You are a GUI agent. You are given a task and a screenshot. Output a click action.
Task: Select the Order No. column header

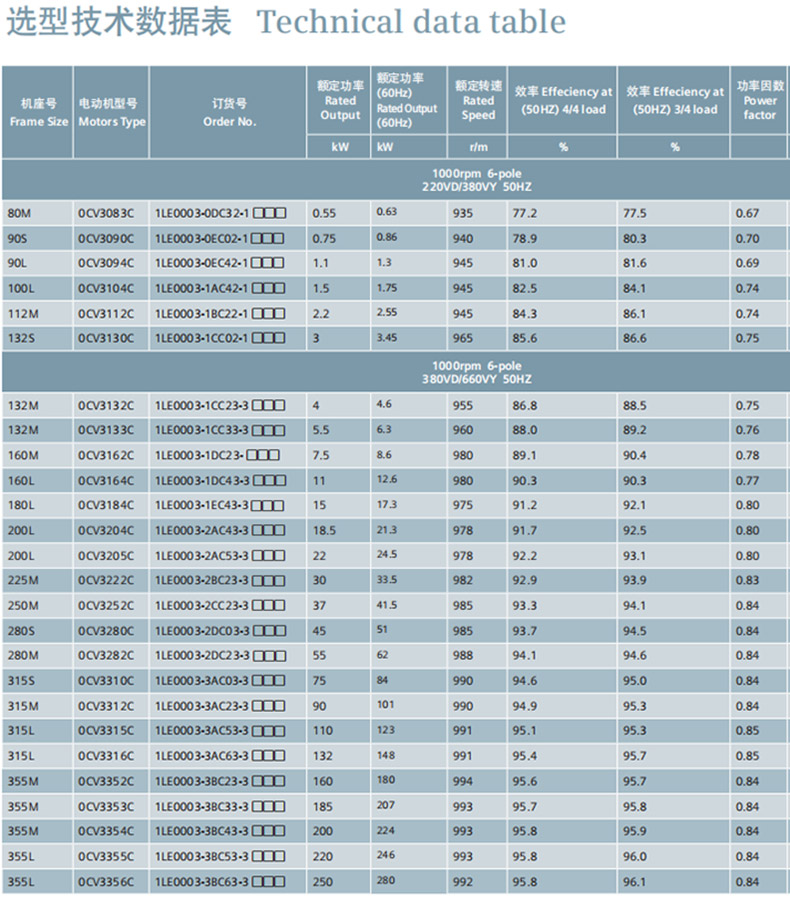pyautogui.click(x=228, y=112)
